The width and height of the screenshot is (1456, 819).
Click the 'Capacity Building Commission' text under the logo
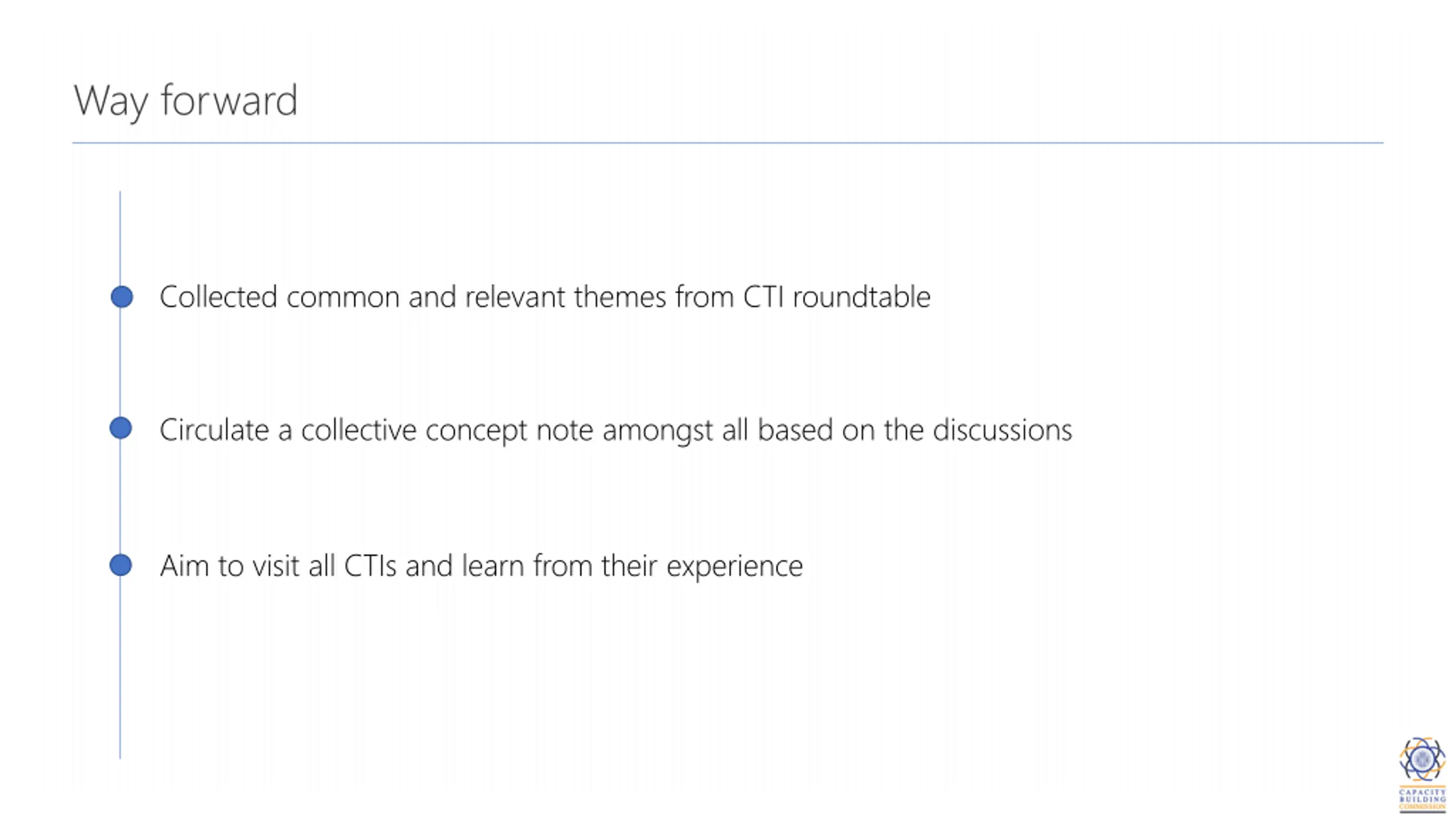(x=1422, y=799)
